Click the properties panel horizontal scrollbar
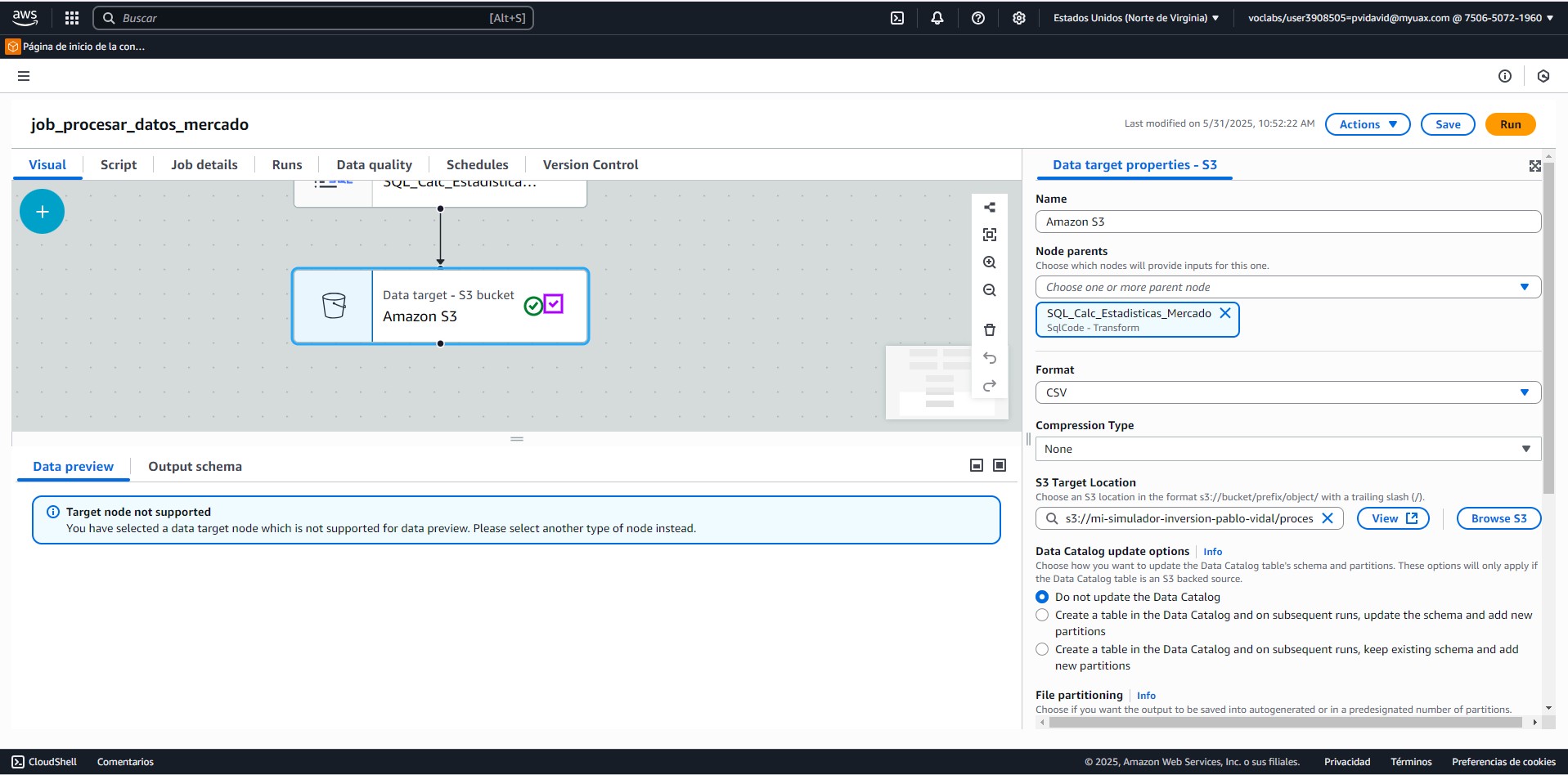 tap(1285, 723)
